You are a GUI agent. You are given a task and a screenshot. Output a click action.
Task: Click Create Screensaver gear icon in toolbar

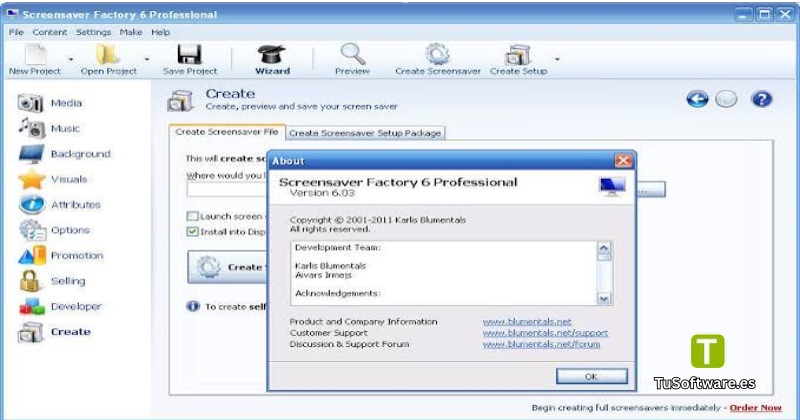tap(438, 55)
